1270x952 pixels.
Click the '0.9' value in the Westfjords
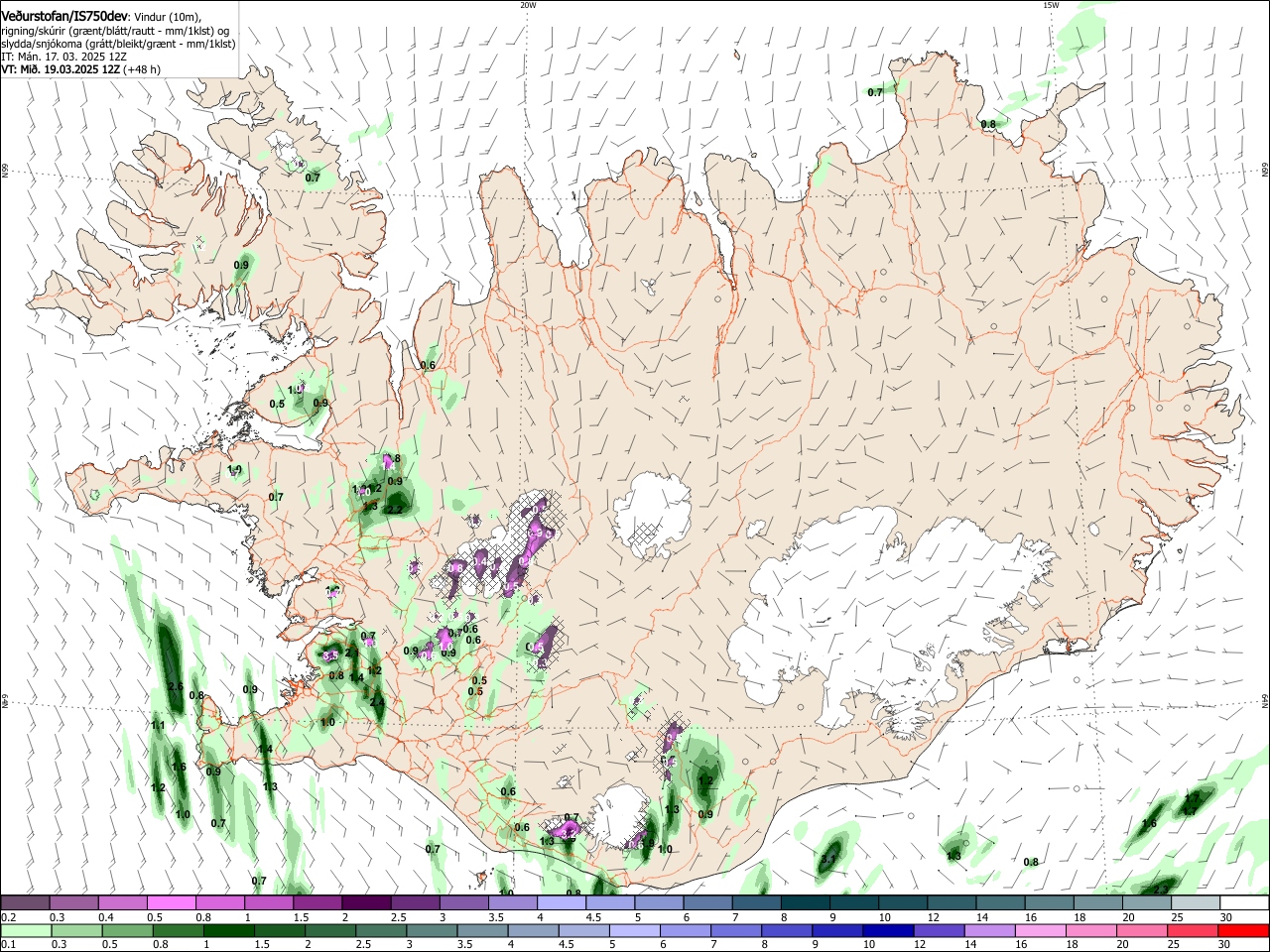click(x=241, y=265)
